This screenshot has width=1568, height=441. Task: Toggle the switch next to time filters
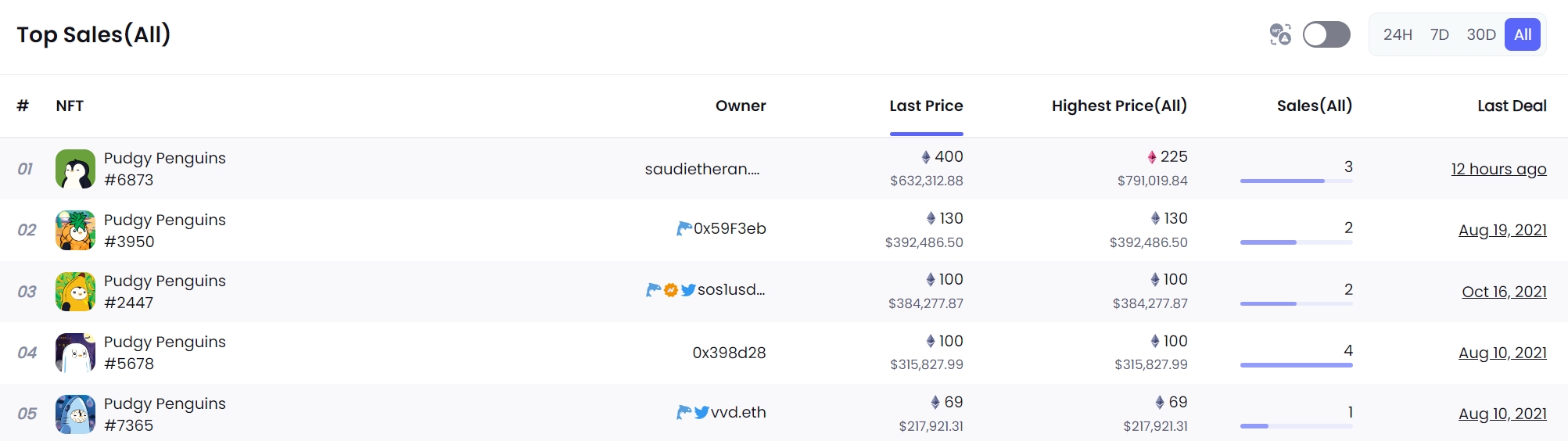[1326, 34]
